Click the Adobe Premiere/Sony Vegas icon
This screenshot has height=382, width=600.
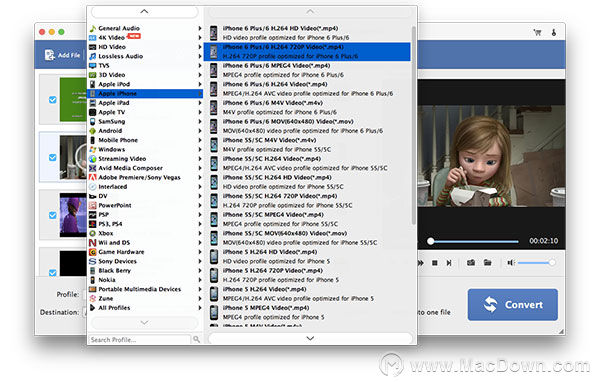93,177
